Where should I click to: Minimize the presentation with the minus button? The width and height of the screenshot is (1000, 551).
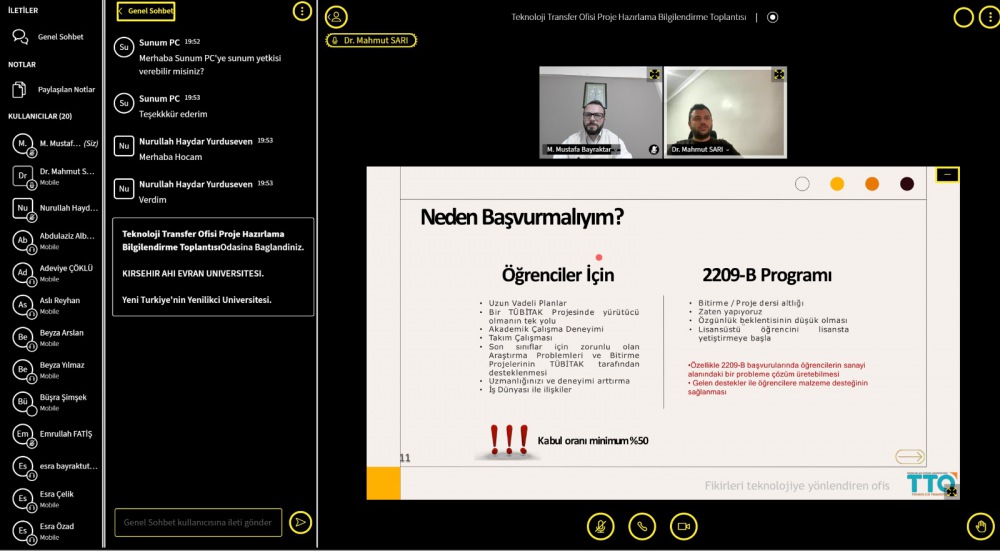pyautogui.click(x=948, y=175)
